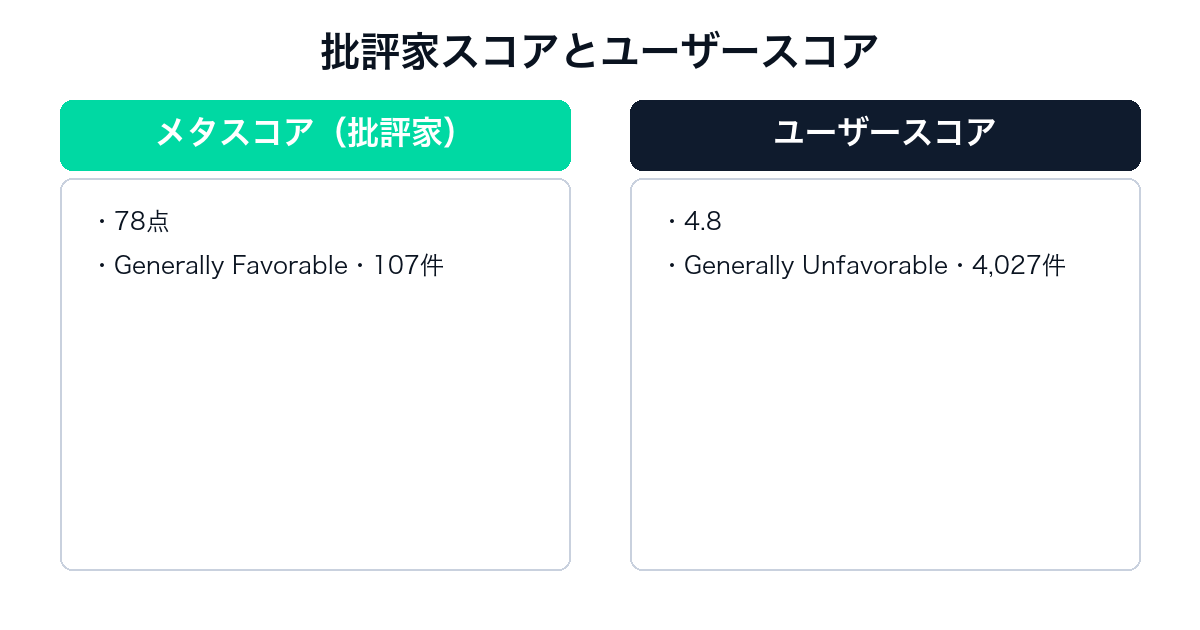Click the Generally Unfavorable text

[815, 266]
